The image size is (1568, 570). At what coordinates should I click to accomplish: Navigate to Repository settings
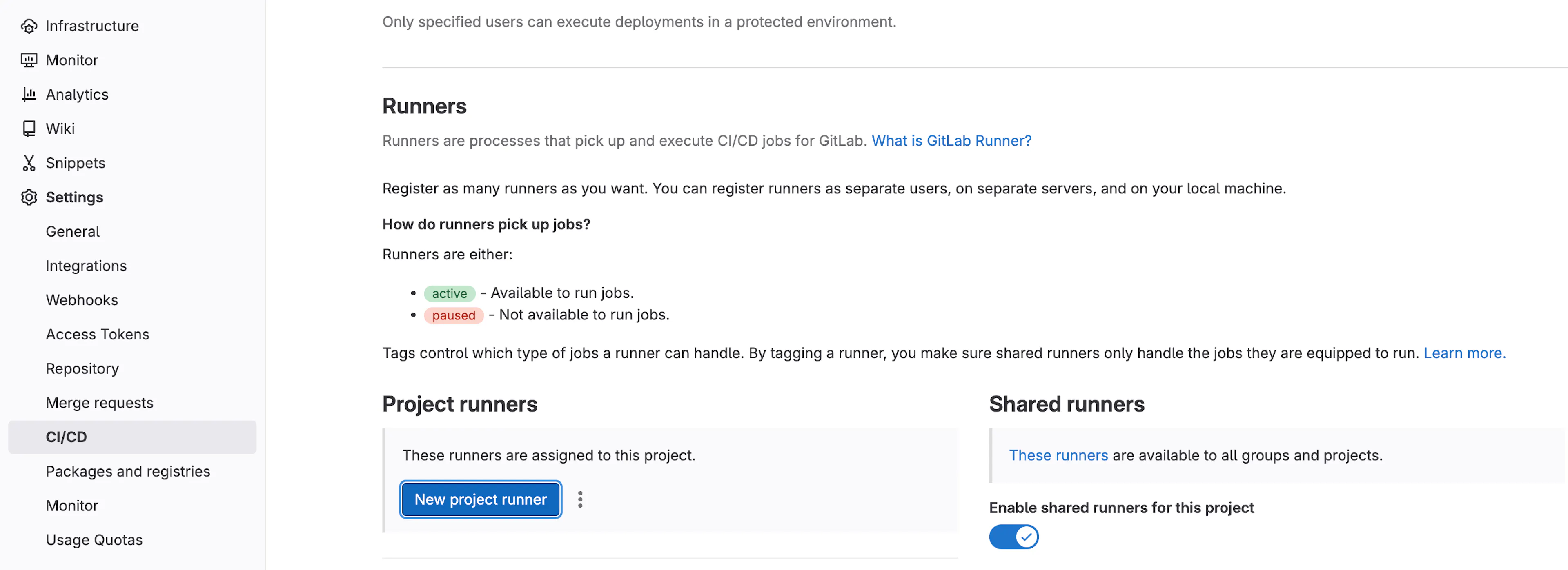click(x=82, y=368)
